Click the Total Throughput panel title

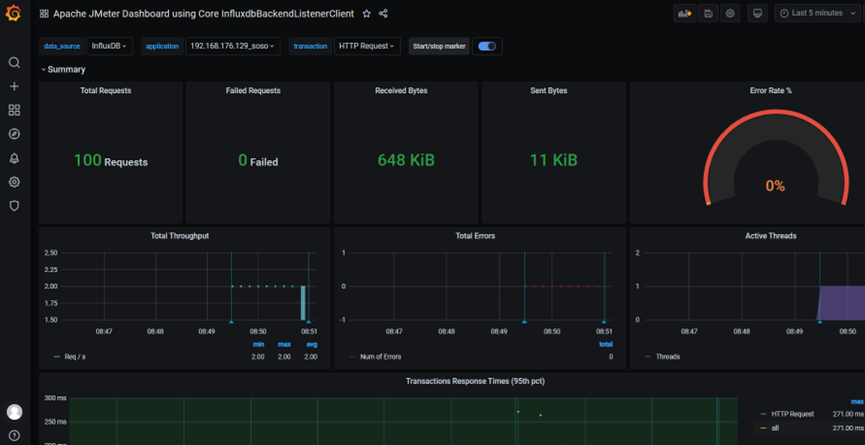(x=180, y=235)
